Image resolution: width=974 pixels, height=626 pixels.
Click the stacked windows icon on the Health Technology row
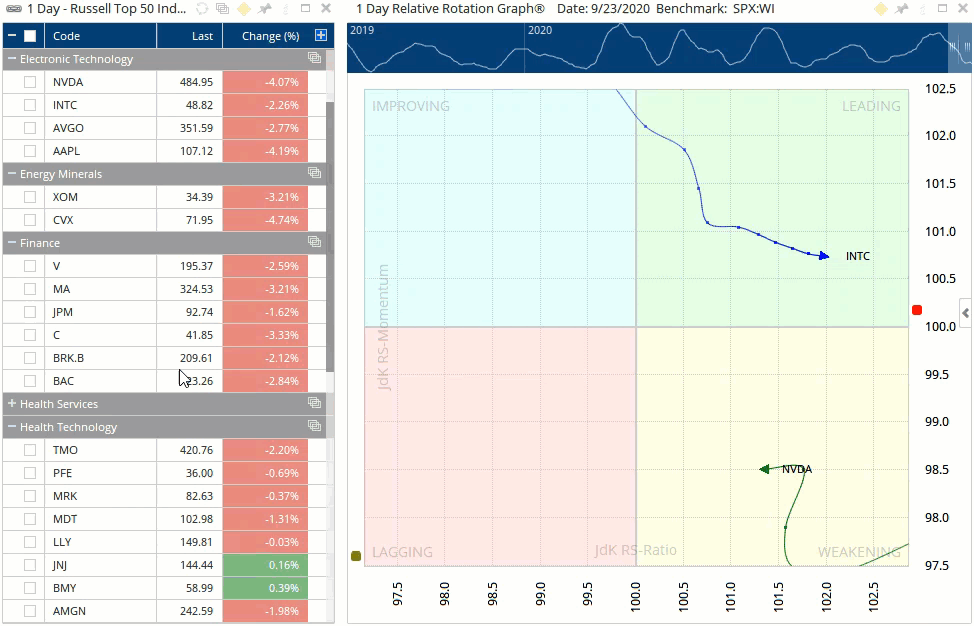pos(314,426)
